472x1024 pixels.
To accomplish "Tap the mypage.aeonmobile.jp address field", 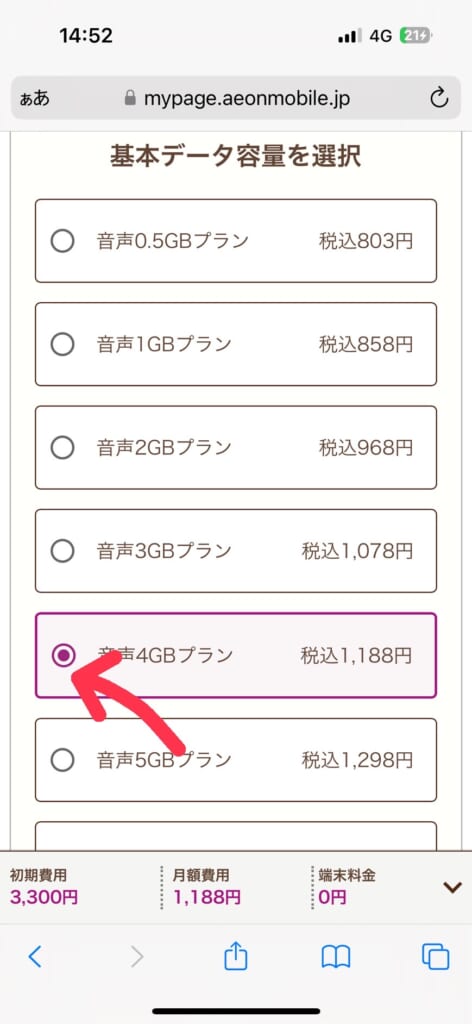I will click(x=236, y=99).
